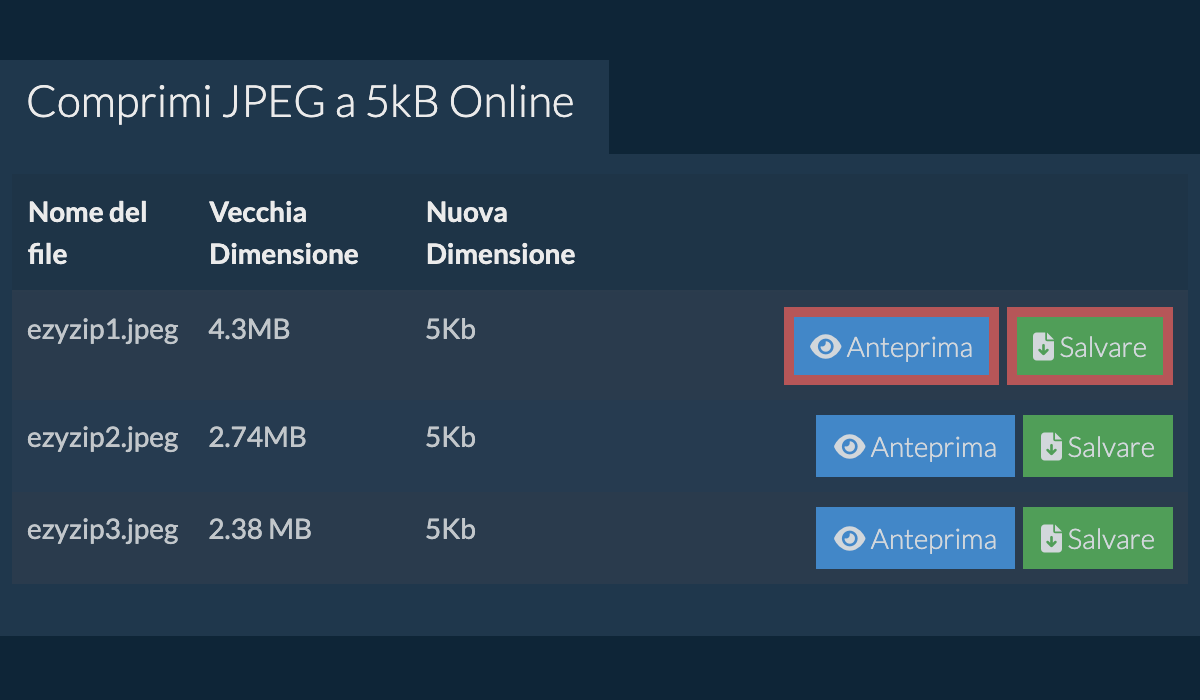This screenshot has width=1200, height=700.
Task: Select the ezyzip2.jpeg file name
Action: click(x=103, y=438)
